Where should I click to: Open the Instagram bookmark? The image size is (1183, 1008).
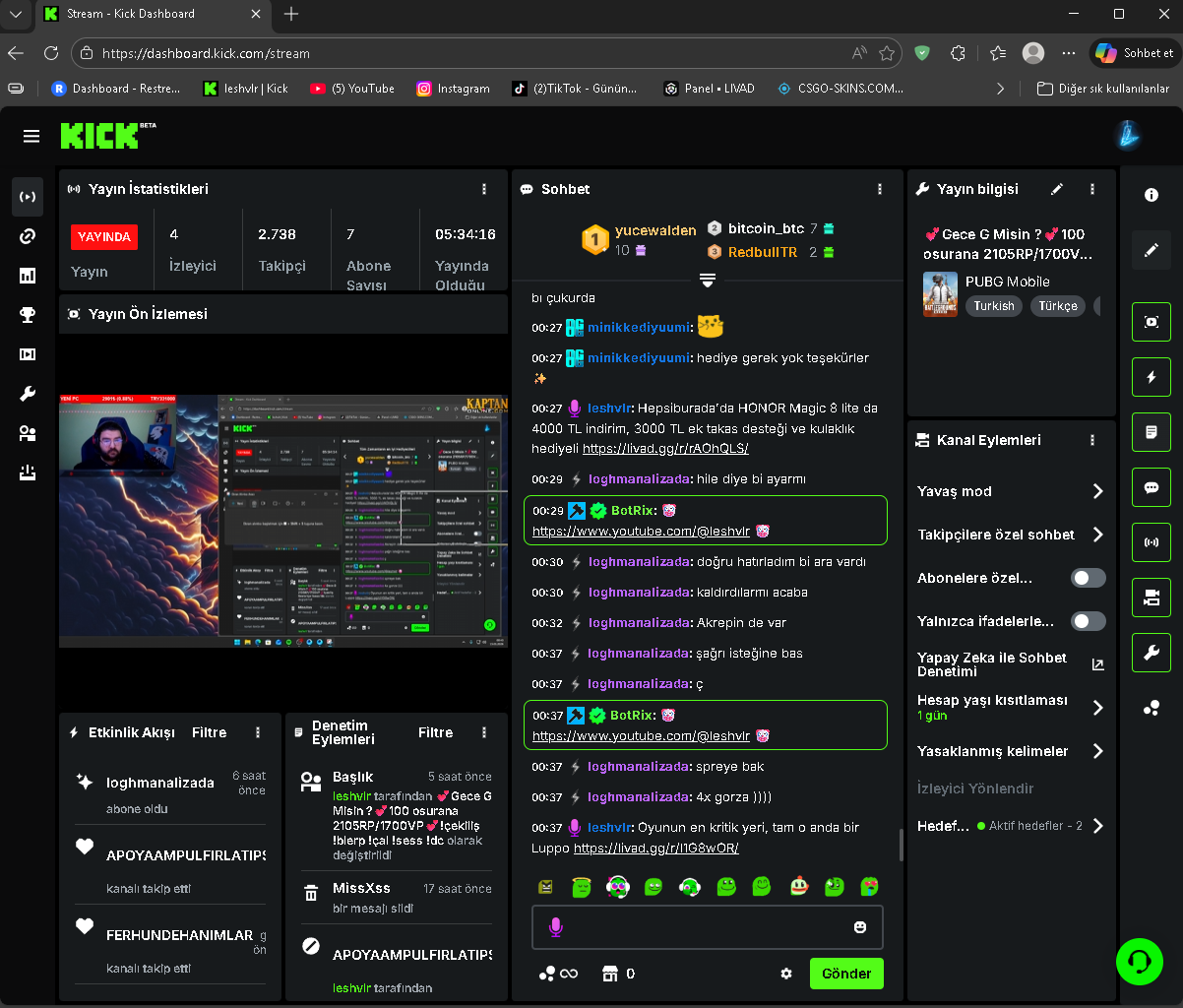[453, 89]
